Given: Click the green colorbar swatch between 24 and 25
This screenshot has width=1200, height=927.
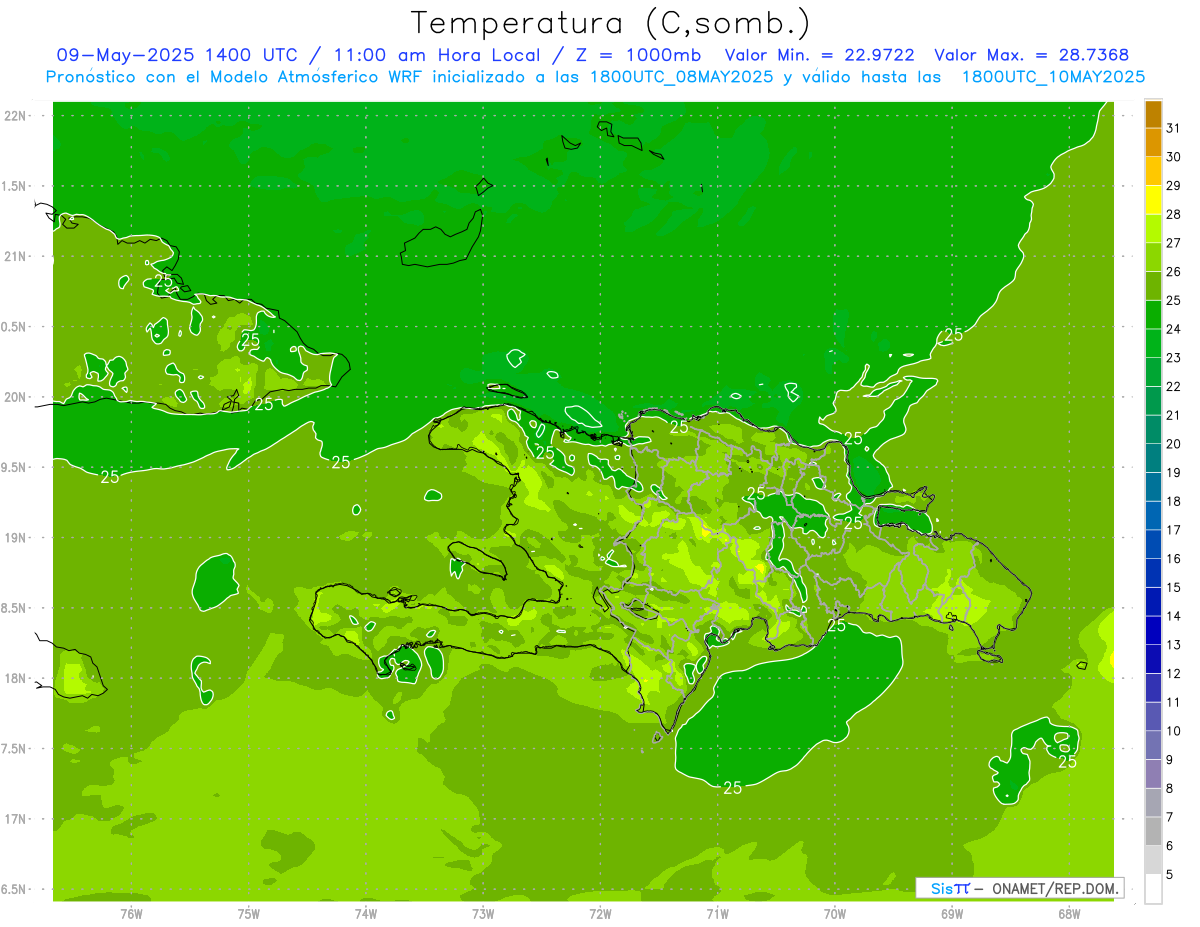Looking at the screenshot, I should [1153, 315].
